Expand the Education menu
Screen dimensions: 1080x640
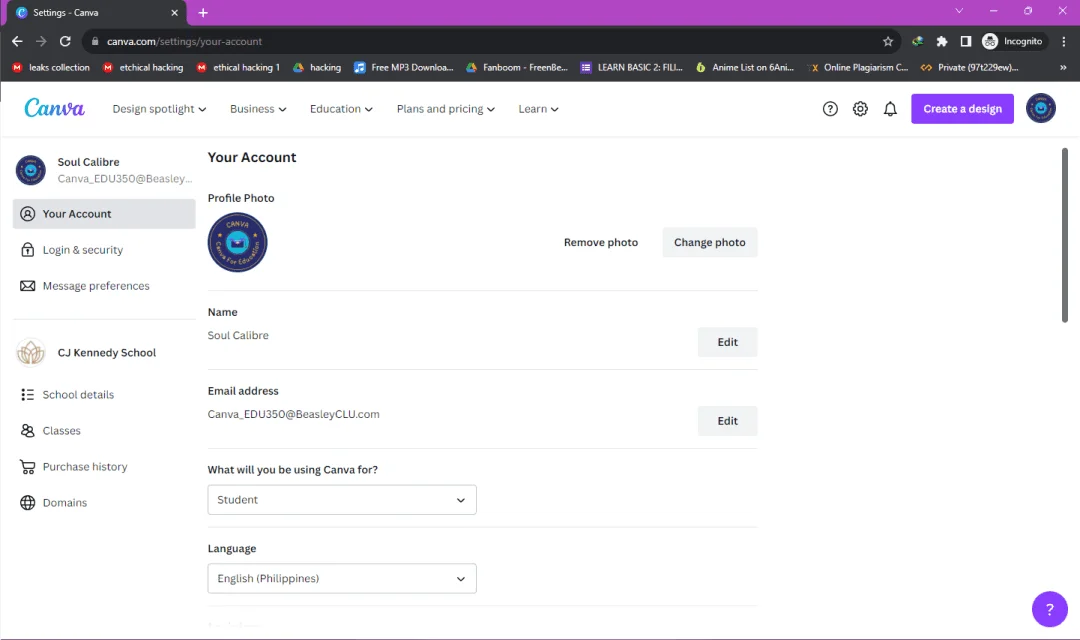(x=341, y=109)
